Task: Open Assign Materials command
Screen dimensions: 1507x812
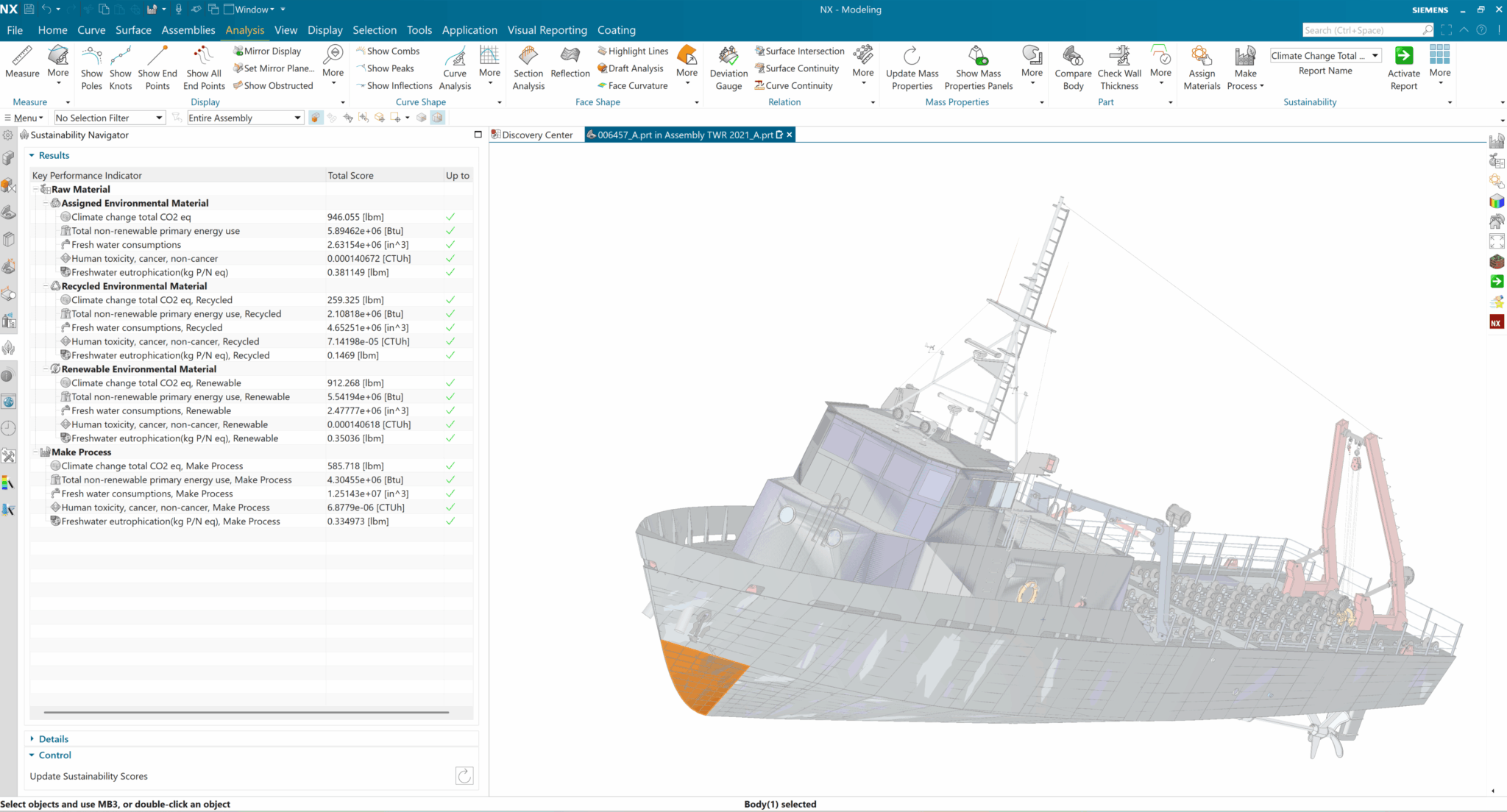Action: click(1202, 67)
